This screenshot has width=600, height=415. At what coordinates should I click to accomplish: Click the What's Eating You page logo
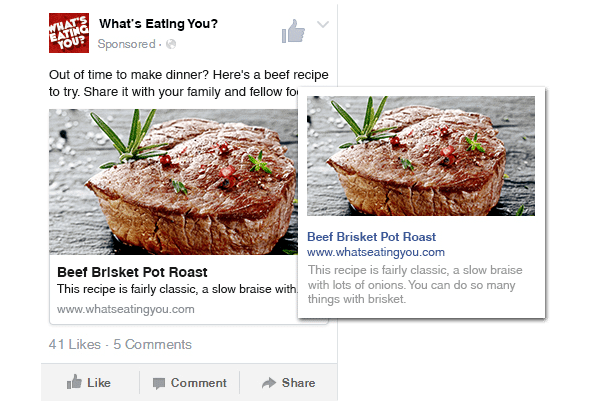point(69,33)
